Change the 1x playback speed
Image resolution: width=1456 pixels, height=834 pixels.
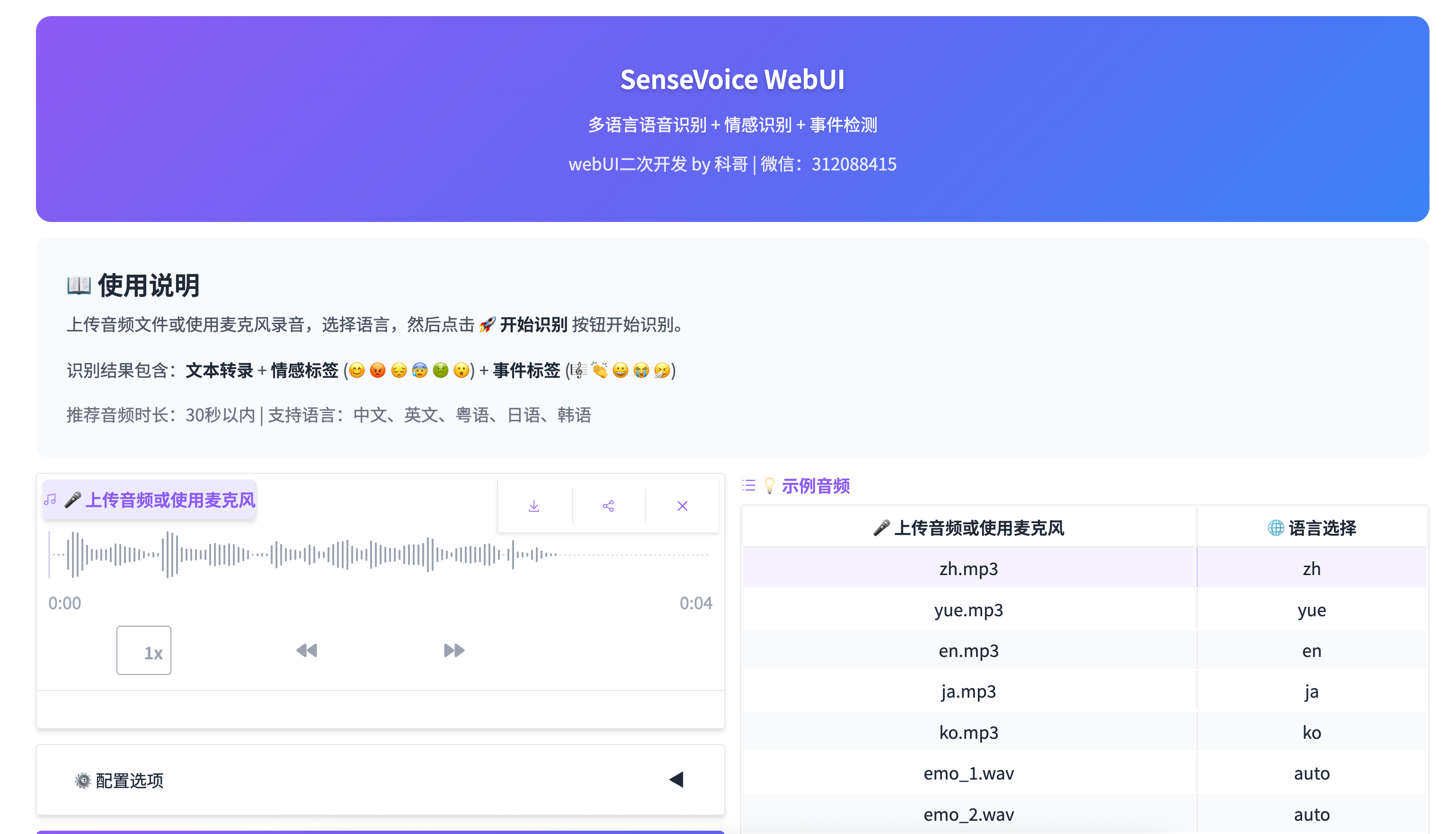pyautogui.click(x=144, y=651)
